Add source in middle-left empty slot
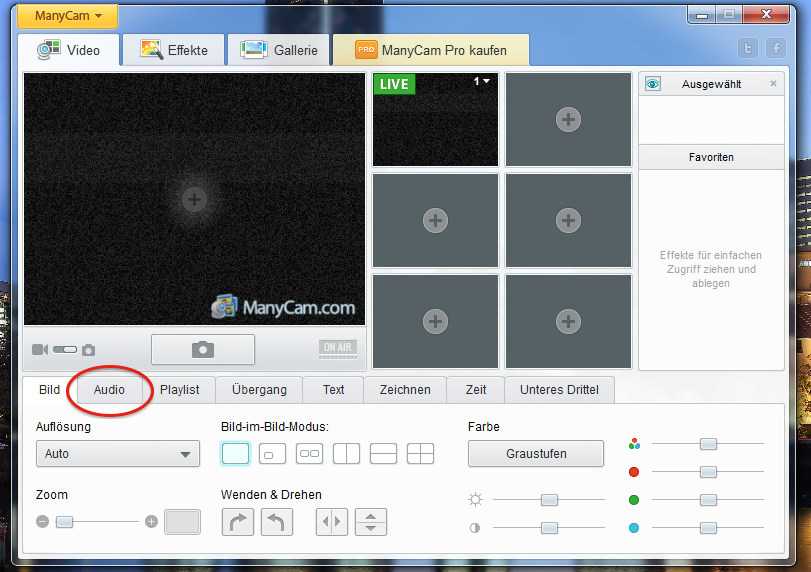811x572 pixels. pyautogui.click(x=435, y=220)
